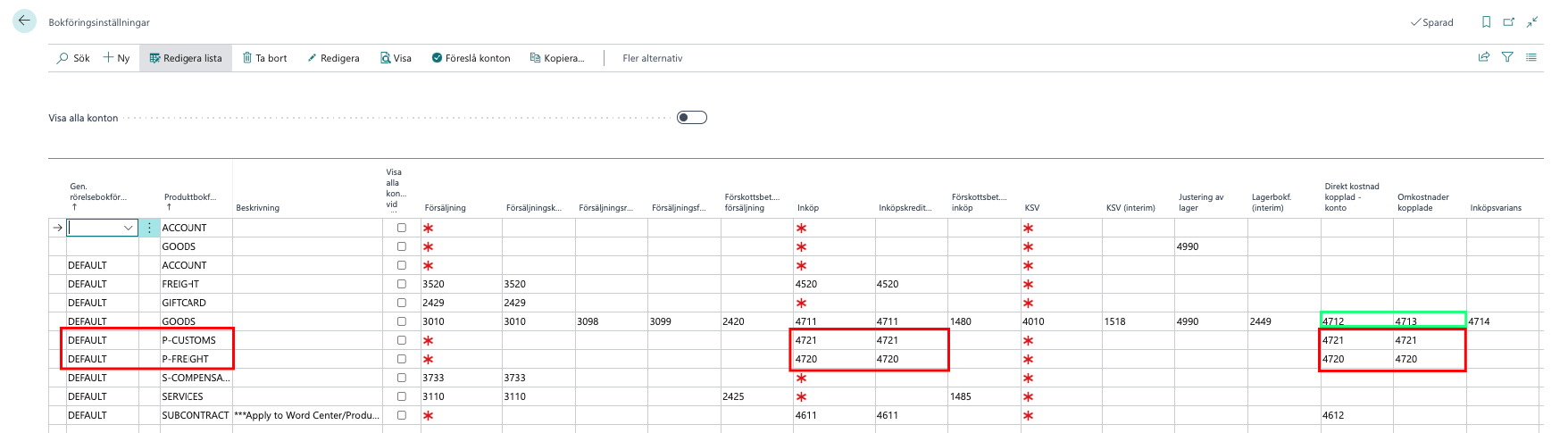Open the row options three-dot menu
This screenshot has height=433, width=1568.
(149, 228)
